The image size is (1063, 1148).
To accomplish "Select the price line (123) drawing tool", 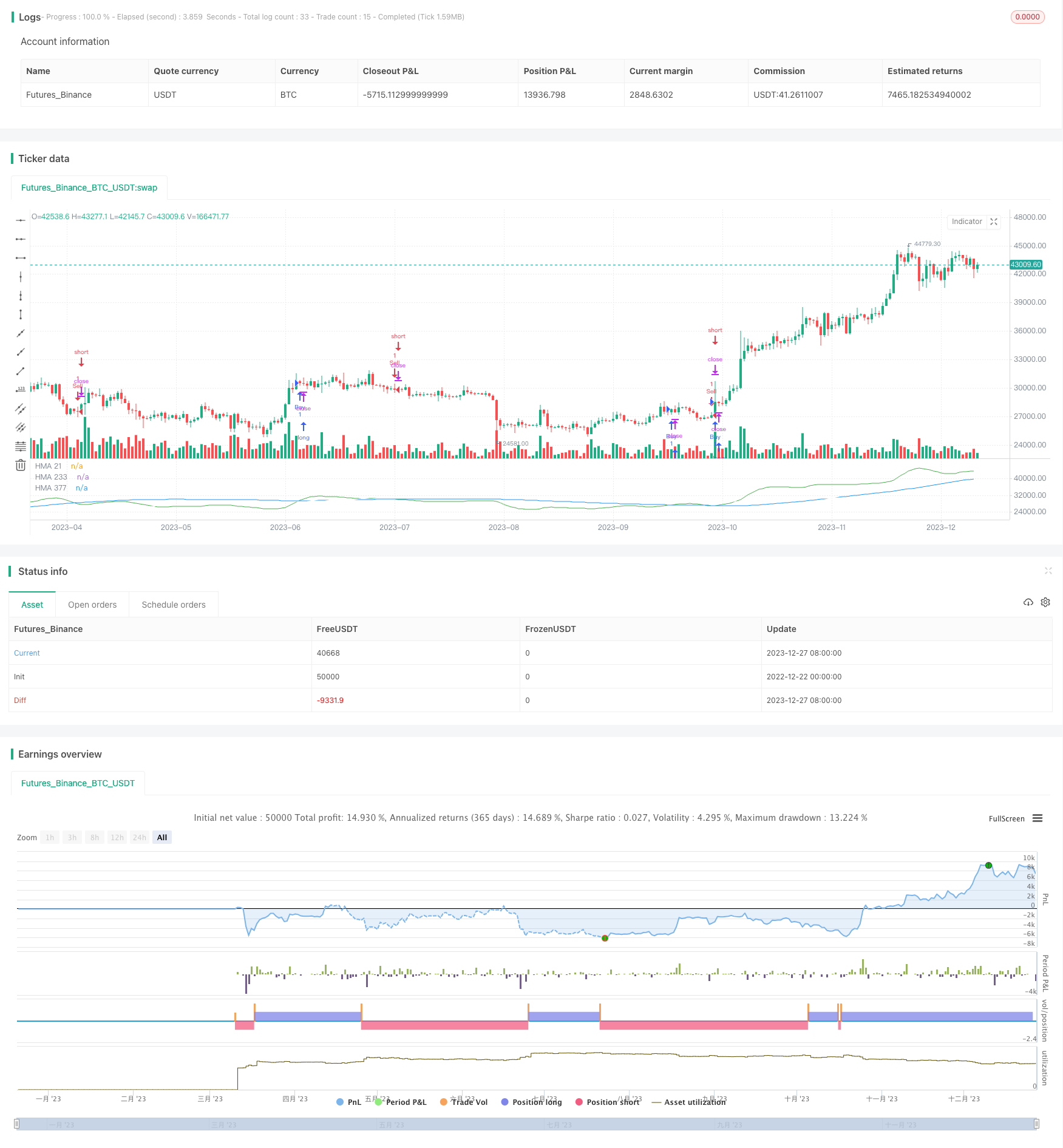I will 21,390.
